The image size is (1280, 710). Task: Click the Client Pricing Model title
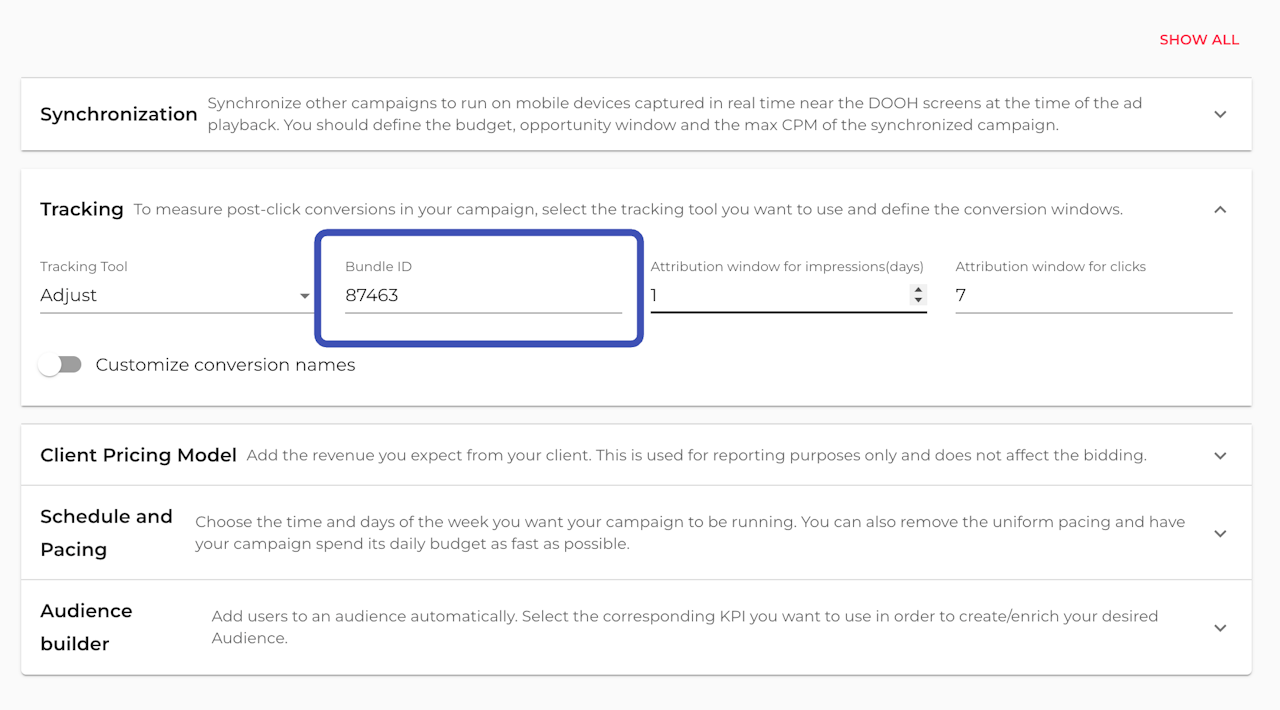tap(138, 455)
